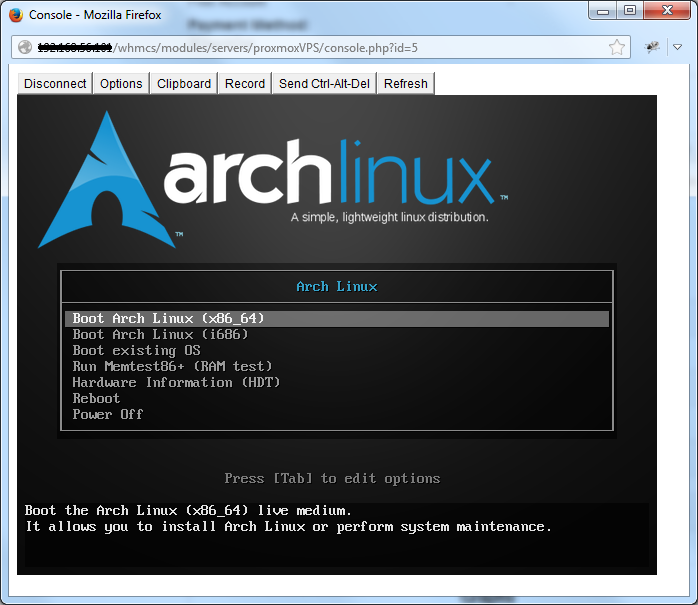698x605 pixels.
Task: Click the console URL address field
Action: pyautogui.click(x=321, y=47)
